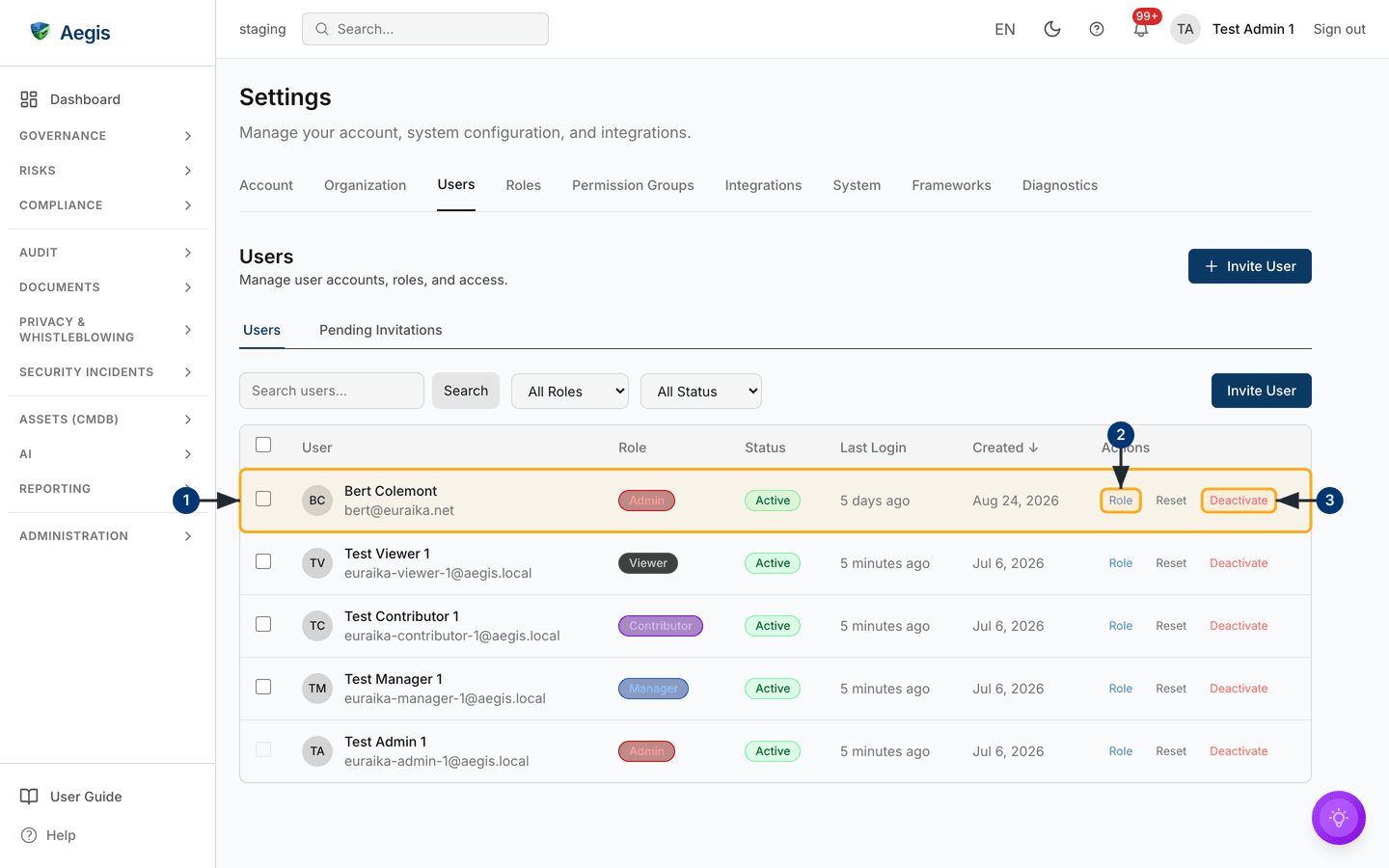Image resolution: width=1389 pixels, height=868 pixels.
Task: Deactivate Test Manager 1
Action: tap(1239, 689)
